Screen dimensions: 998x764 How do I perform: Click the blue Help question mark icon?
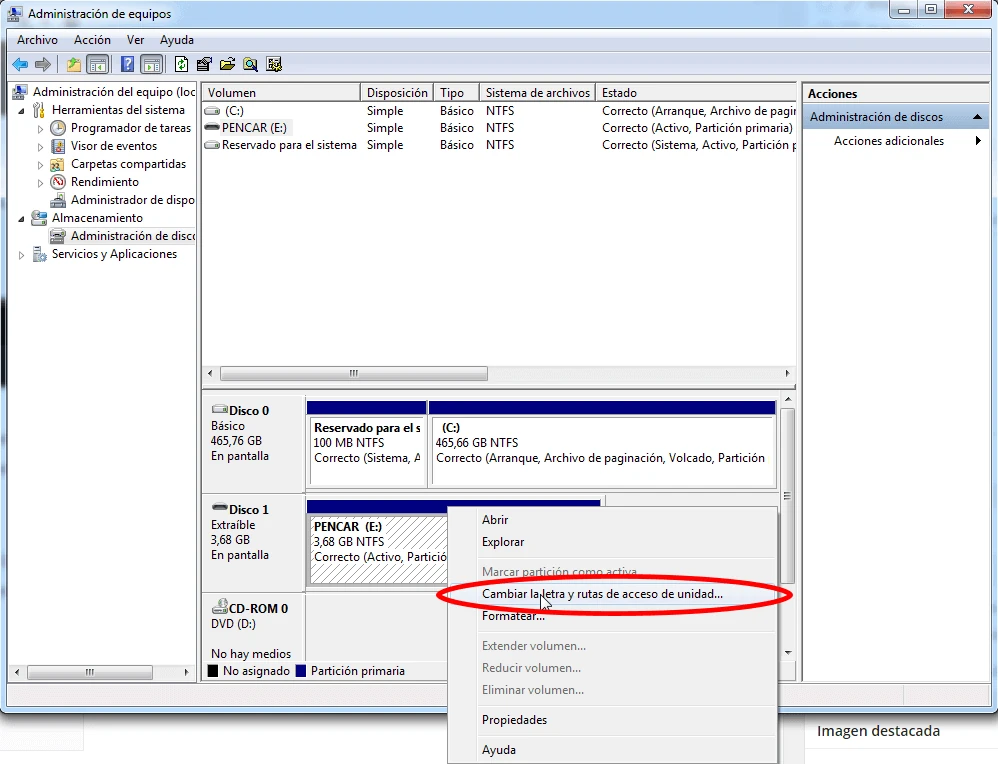tap(127, 64)
